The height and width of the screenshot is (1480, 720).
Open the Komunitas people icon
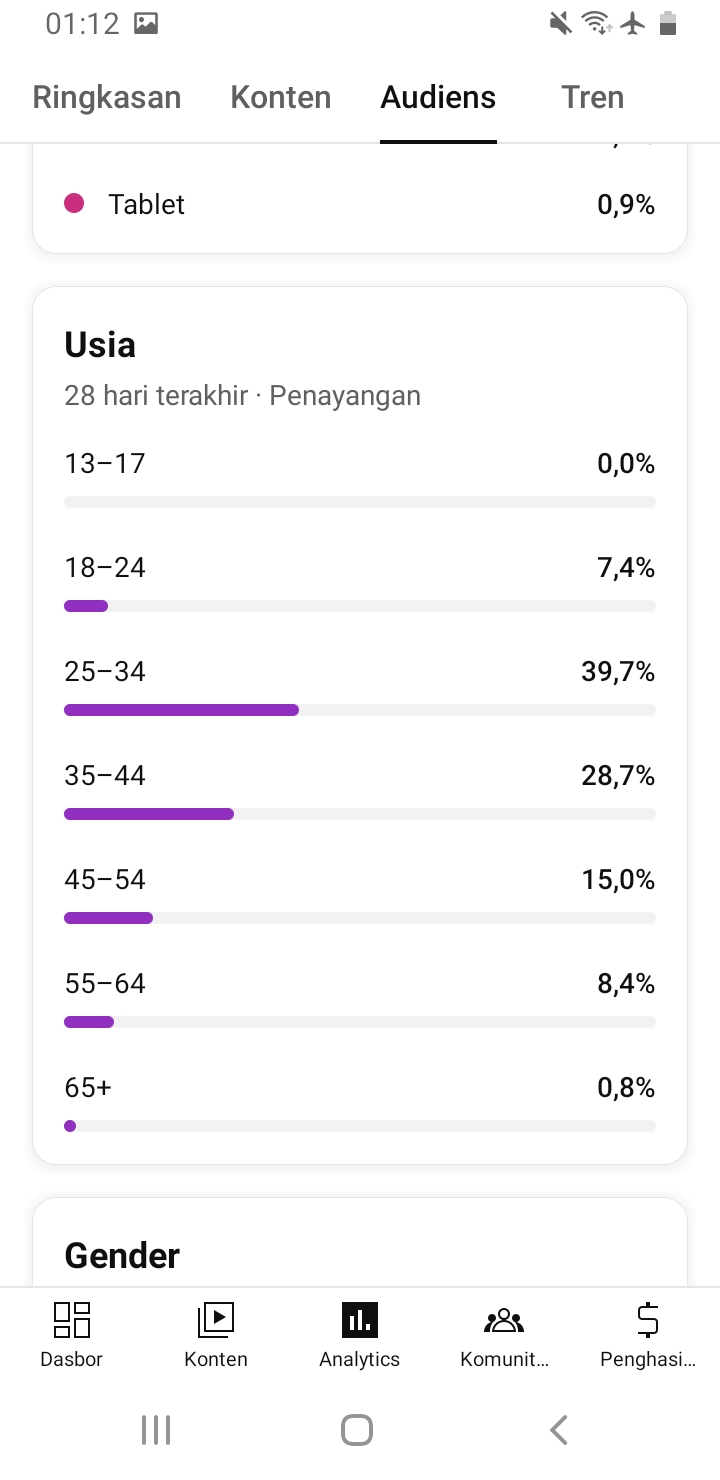(x=504, y=1321)
